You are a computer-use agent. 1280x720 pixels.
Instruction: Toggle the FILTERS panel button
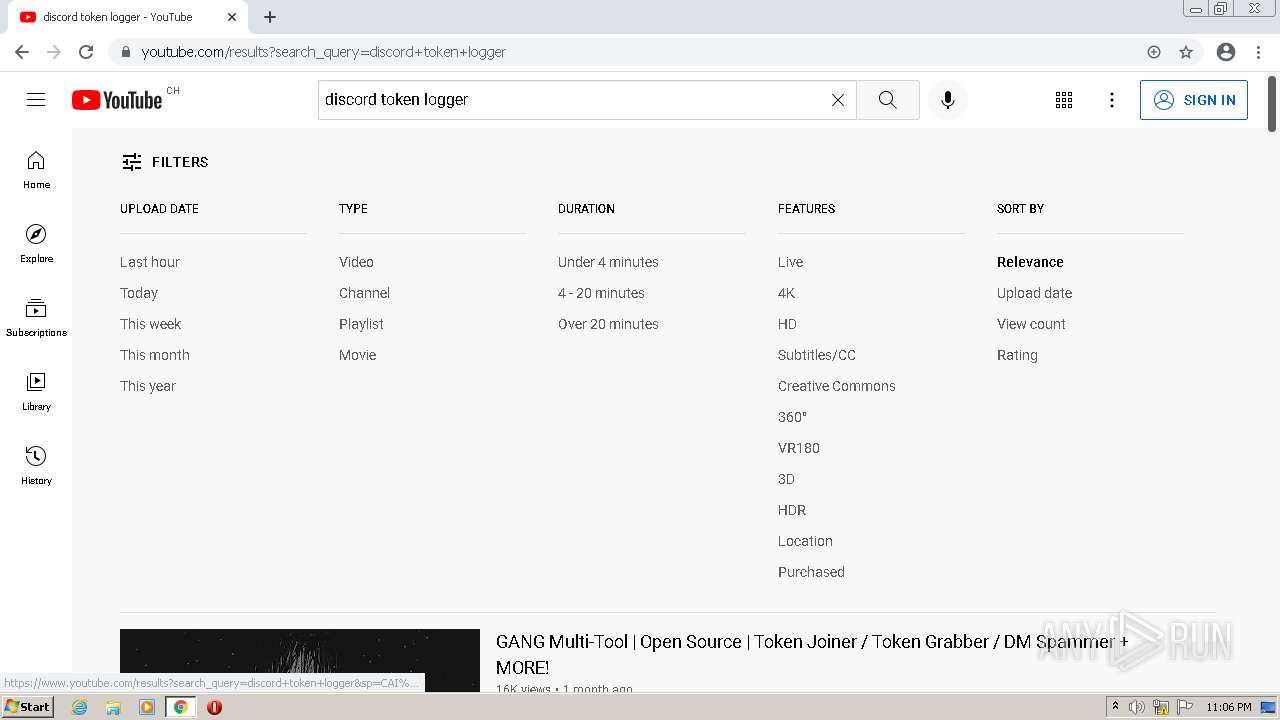165,162
